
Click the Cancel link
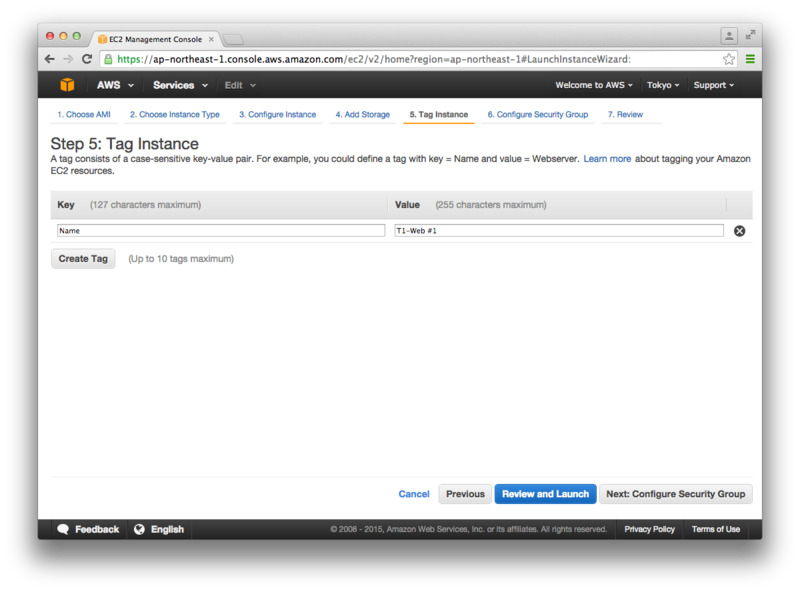point(414,494)
